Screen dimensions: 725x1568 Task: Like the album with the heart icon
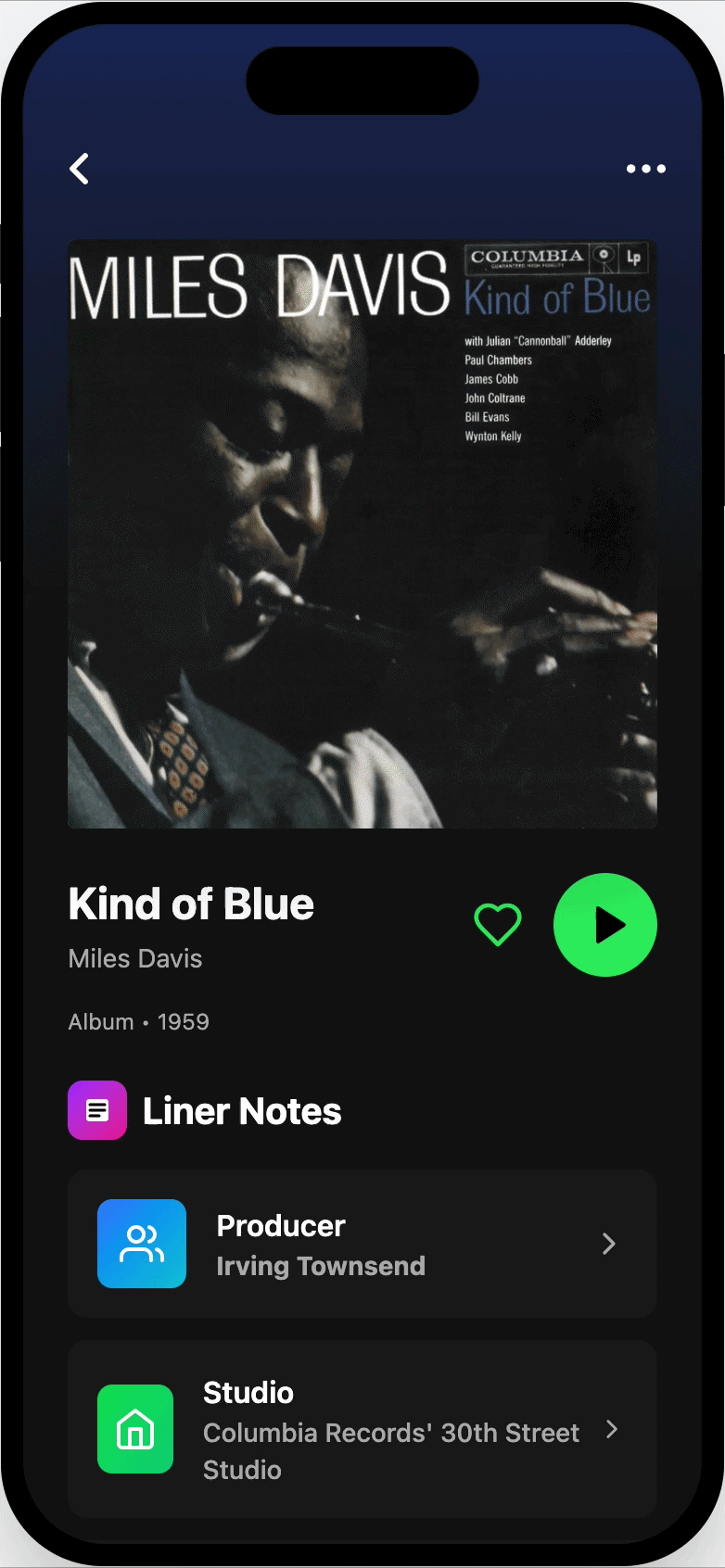tap(498, 925)
